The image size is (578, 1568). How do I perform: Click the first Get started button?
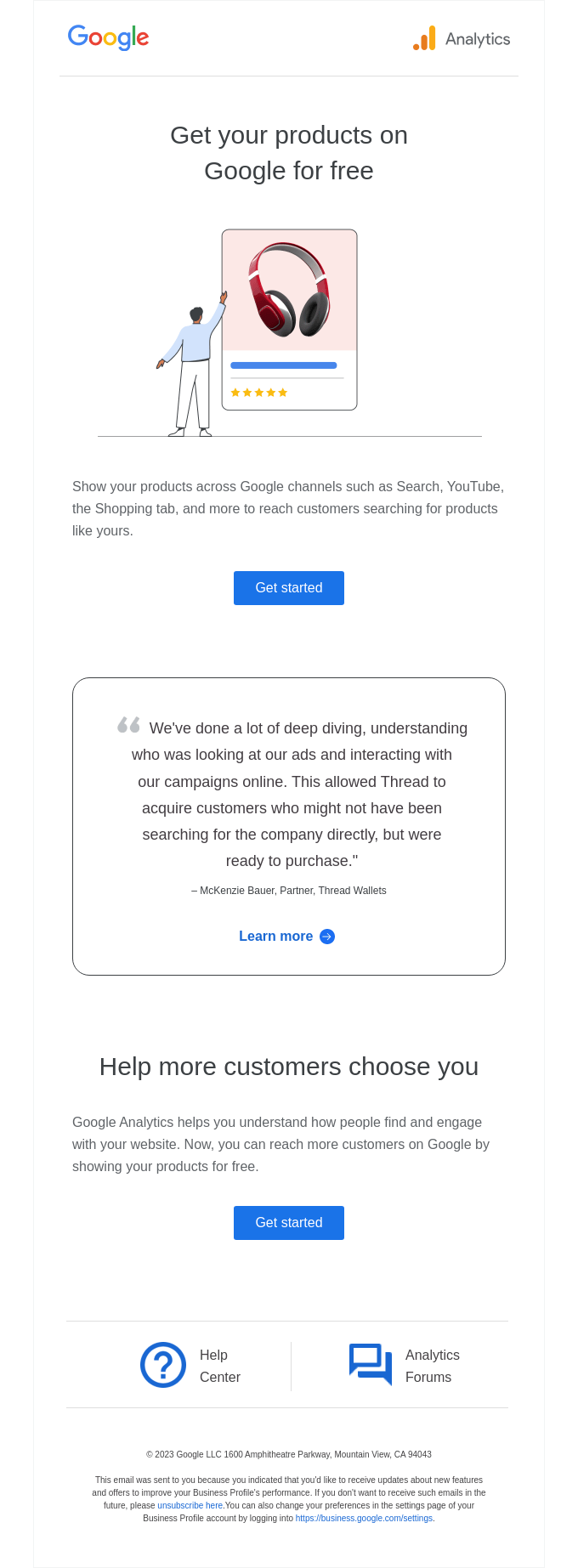[x=288, y=587]
